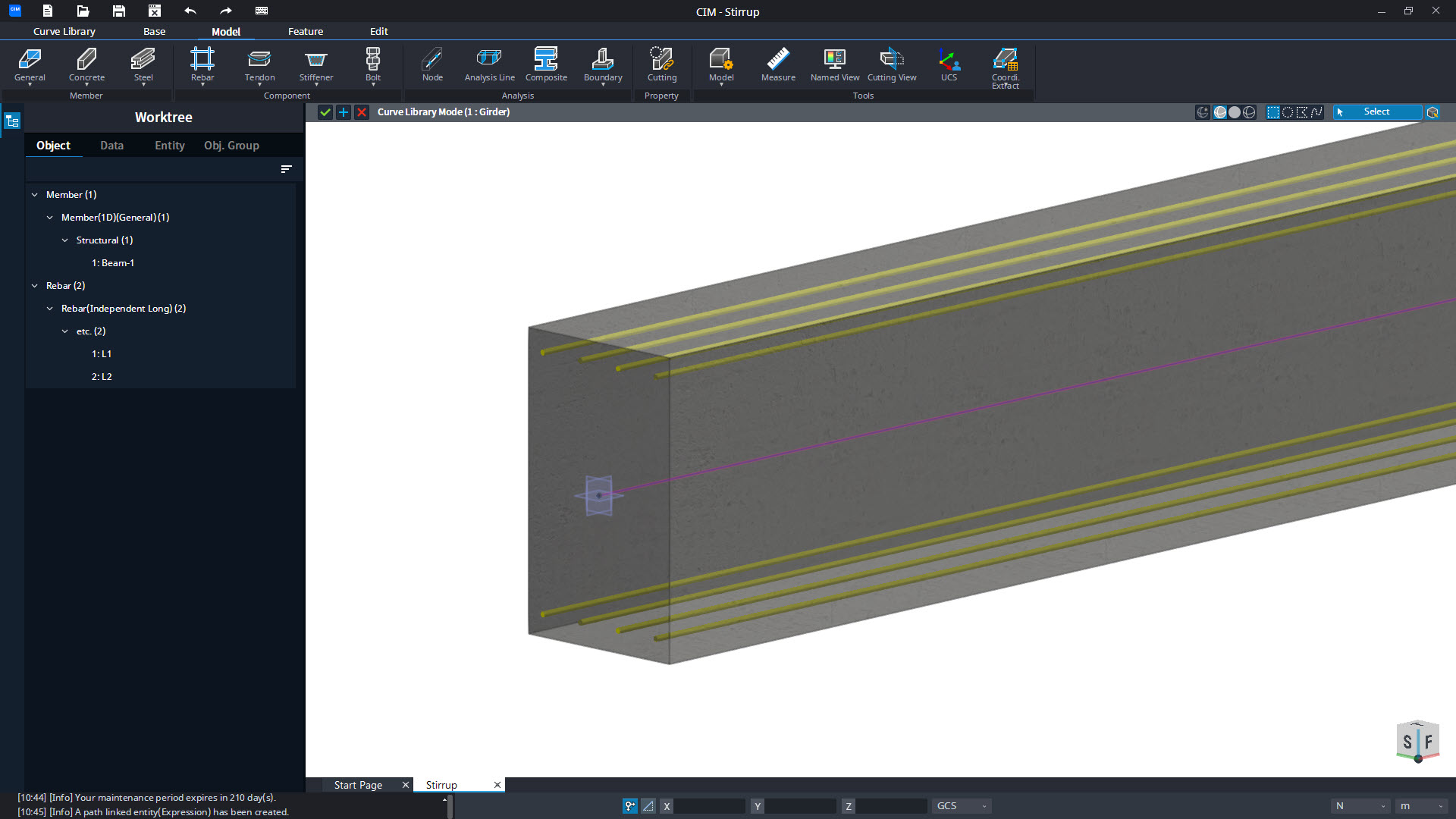Viewport: 1456px width, 819px height.
Task: Activate the Composite analysis tool
Action: (x=546, y=65)
